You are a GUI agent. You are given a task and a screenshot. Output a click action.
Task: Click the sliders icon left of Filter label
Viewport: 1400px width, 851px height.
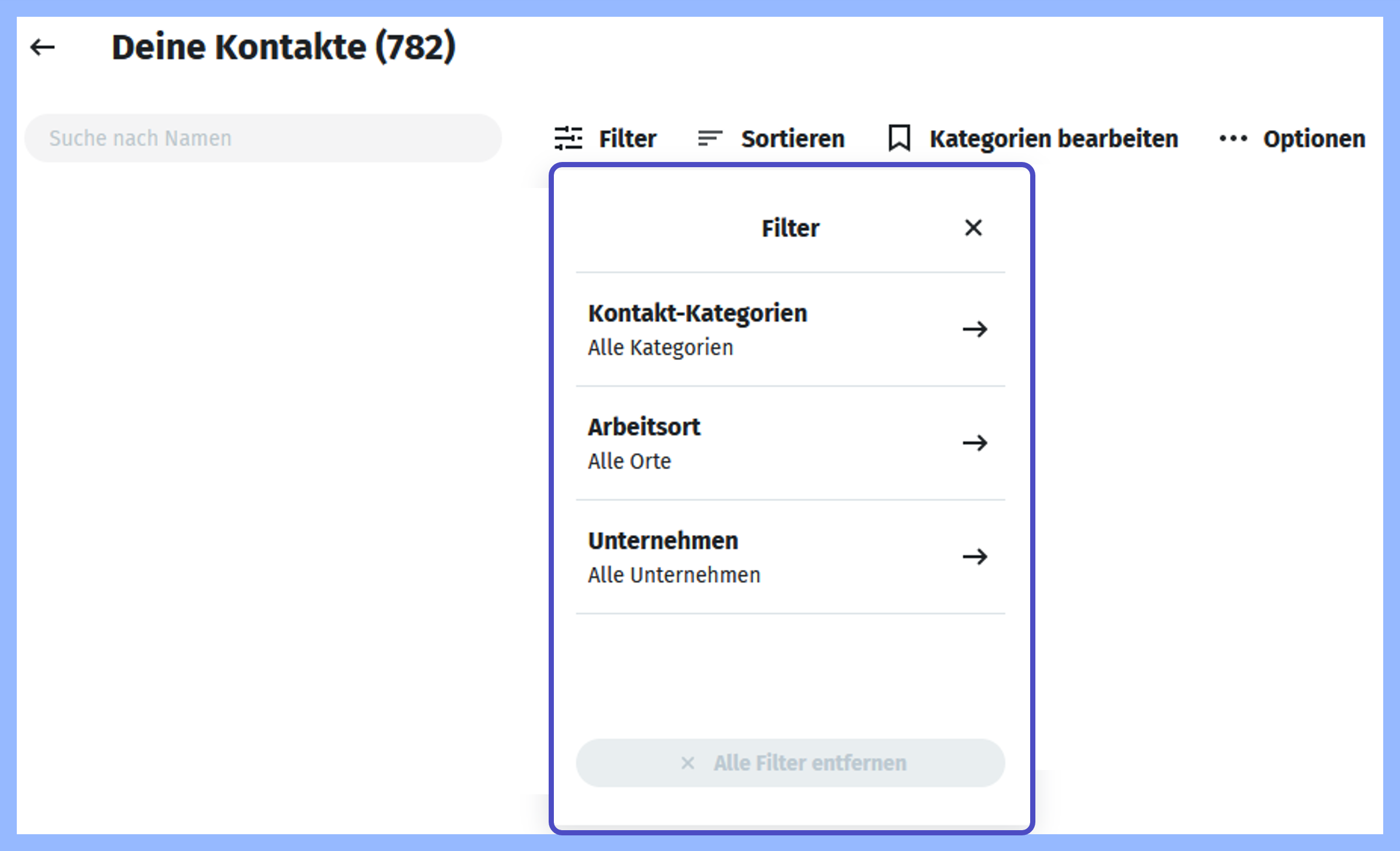pos(569,138)
